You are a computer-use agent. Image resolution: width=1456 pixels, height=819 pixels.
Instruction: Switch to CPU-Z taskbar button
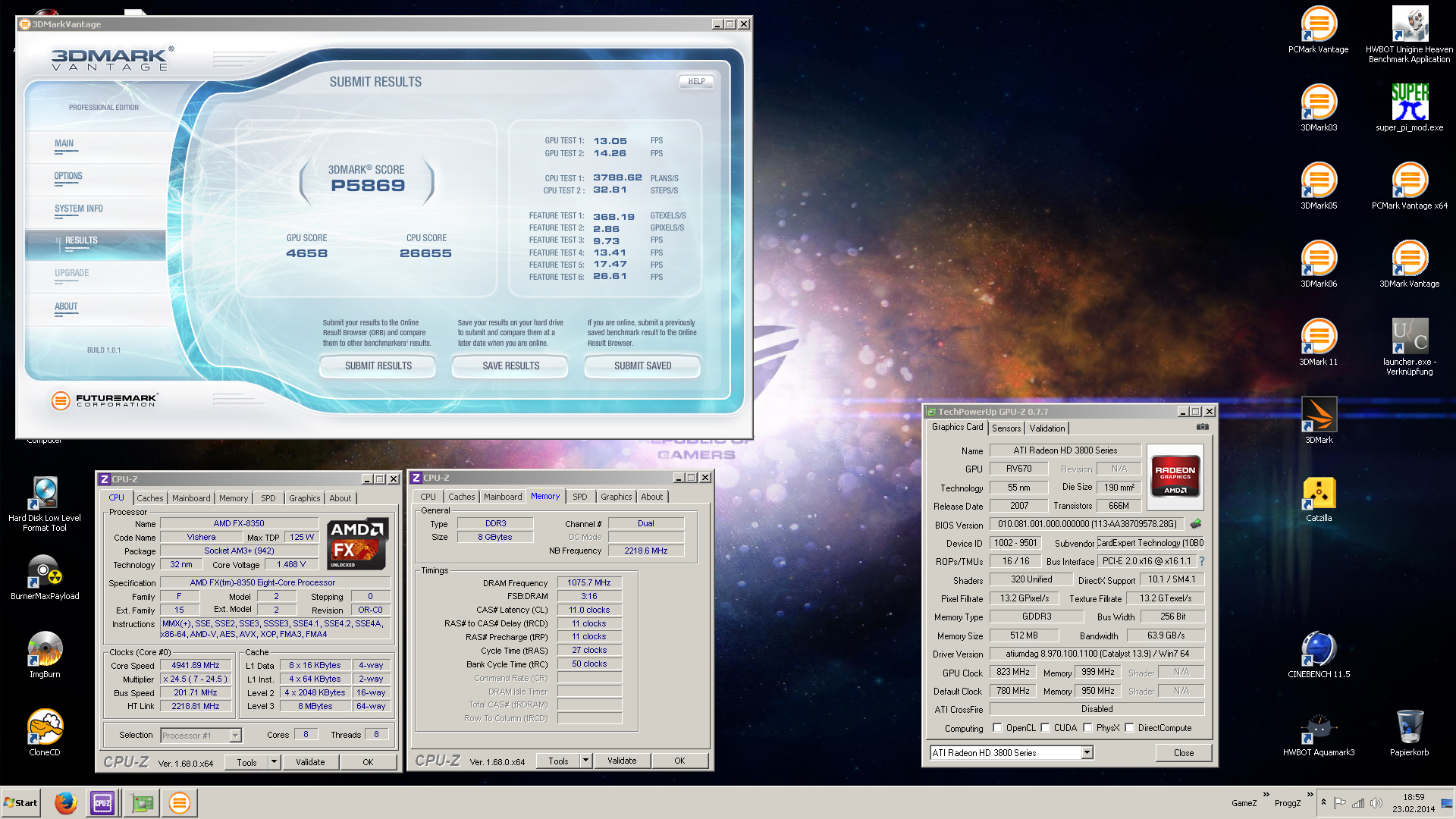[102, 802]
